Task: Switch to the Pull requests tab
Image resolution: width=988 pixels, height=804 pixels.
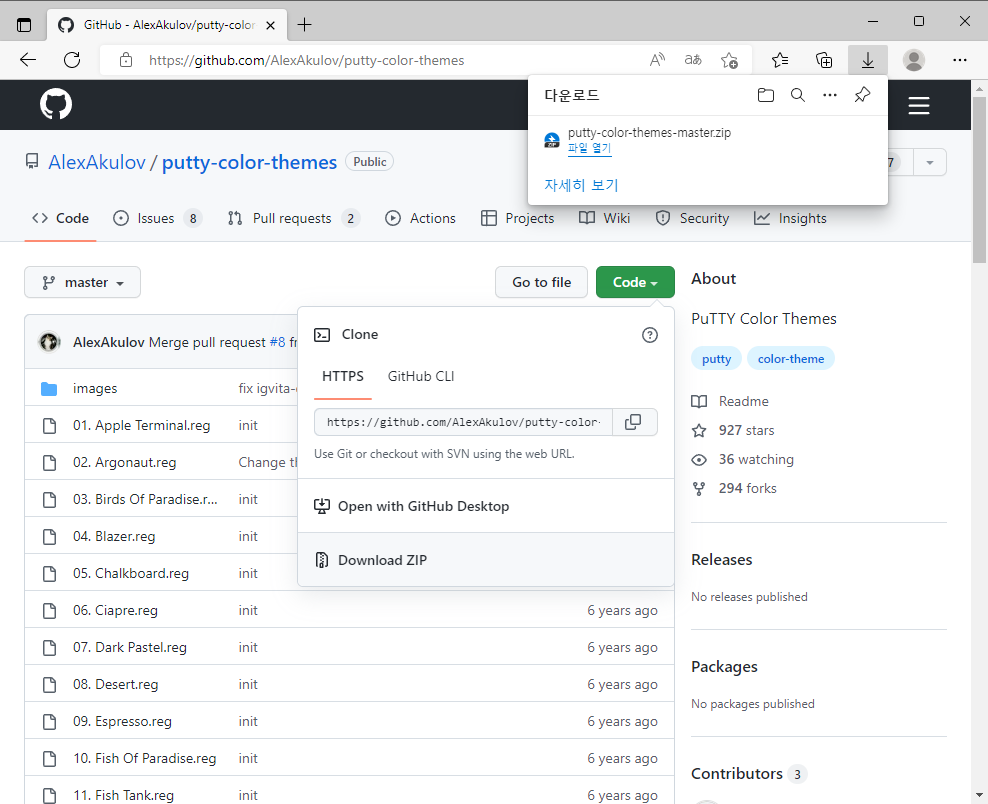Action: click(294, 218)
